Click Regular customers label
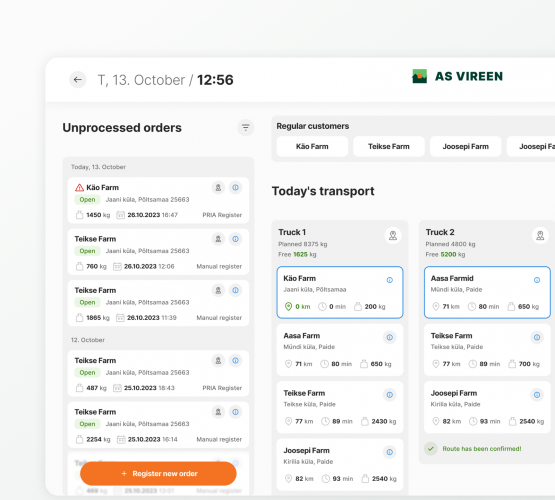555x500 pixels. [x=313, y=126]
